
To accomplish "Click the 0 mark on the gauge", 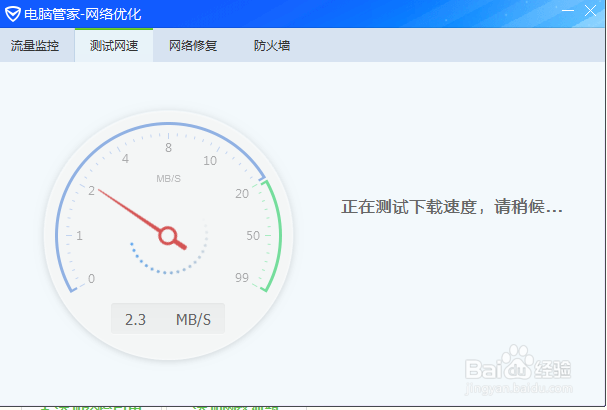I will (91, 278).
